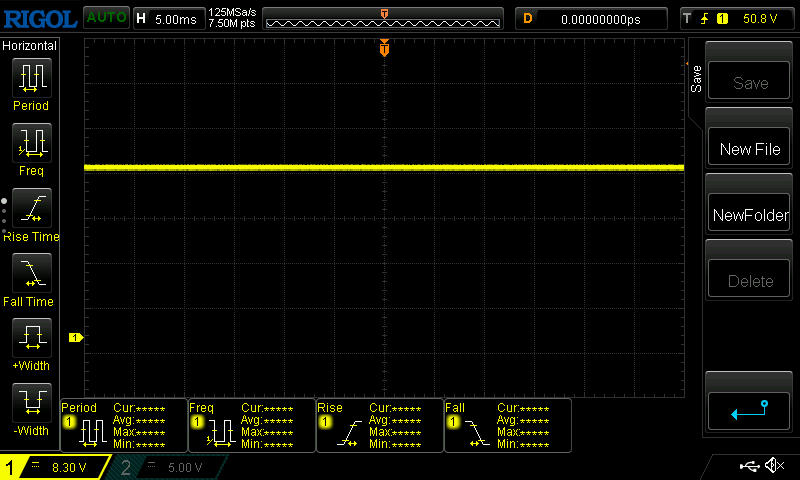800x480 pixels.
Task: Toggle the AUTO trigger status indicator
Action: [x=105, y=18]
